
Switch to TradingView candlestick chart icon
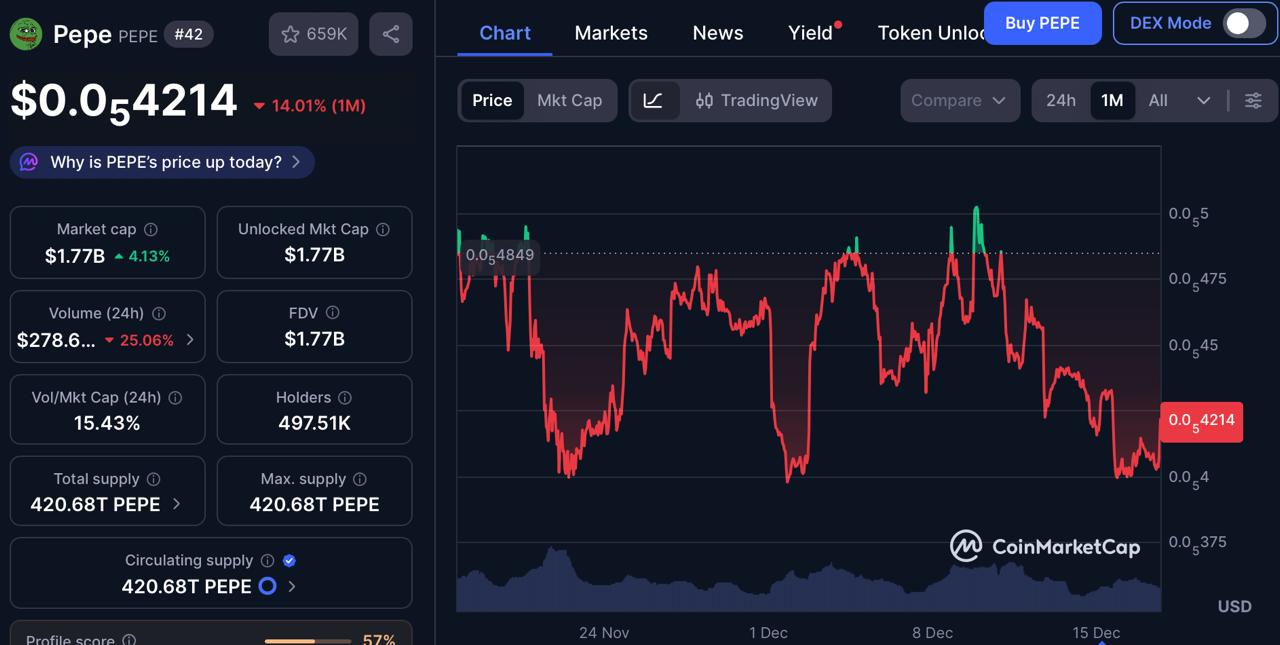pos(704,100)
